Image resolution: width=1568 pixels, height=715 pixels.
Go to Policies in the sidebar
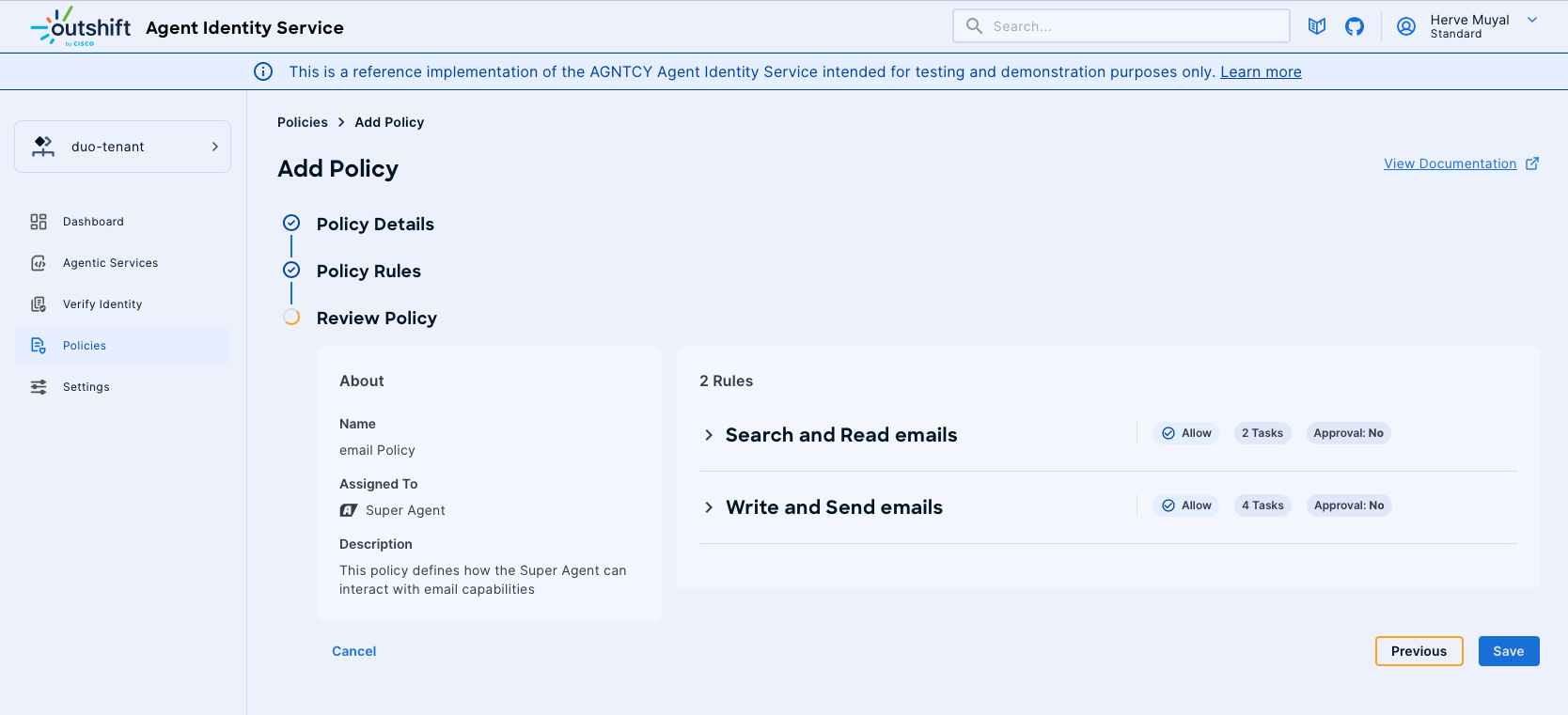tap(85, 346)
